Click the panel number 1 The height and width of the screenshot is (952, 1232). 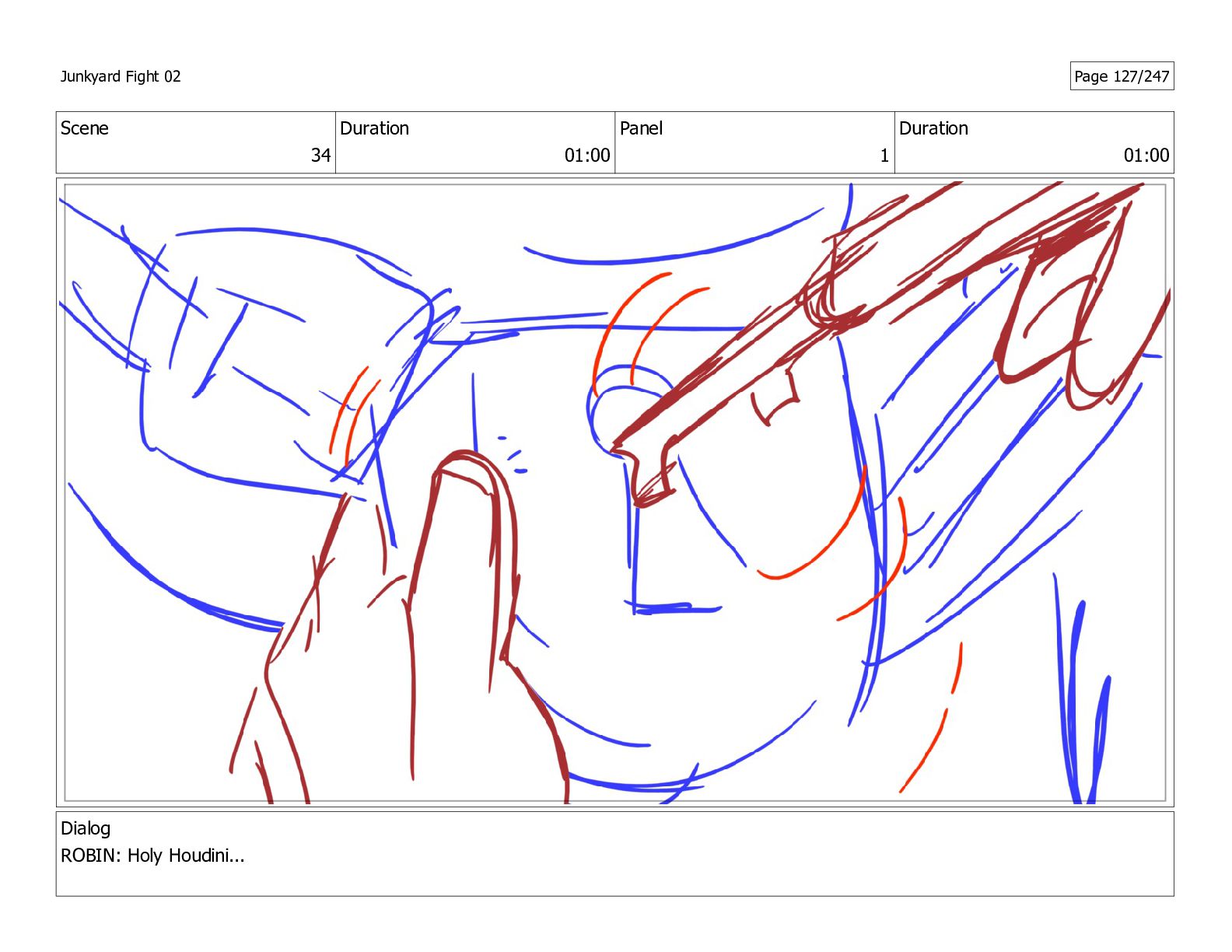(884, 156)
